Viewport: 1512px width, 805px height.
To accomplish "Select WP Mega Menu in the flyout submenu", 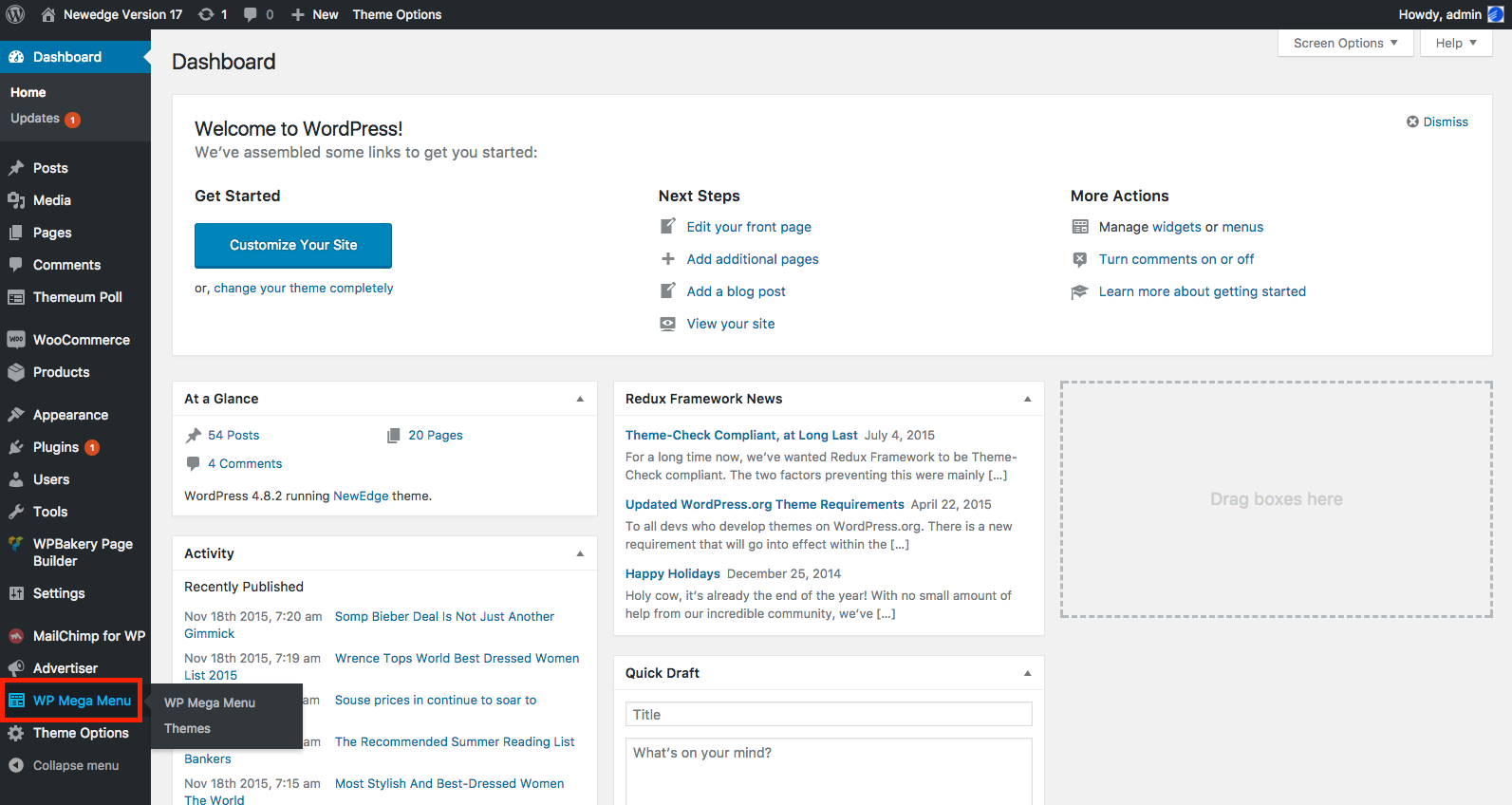I will [210, 702].
